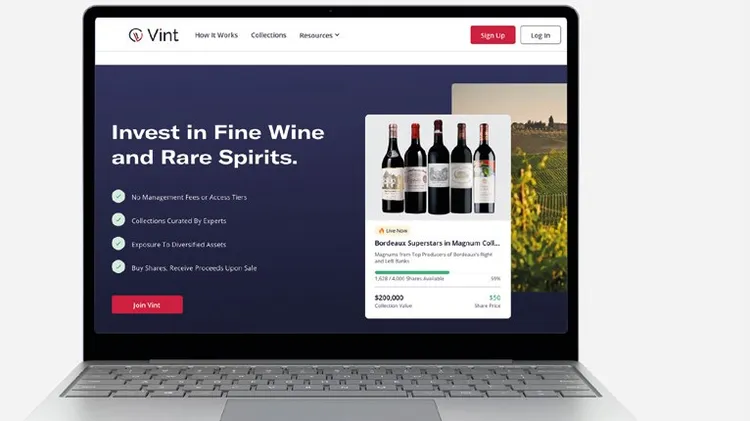Screen dimensions: 750x421
Task: Click the vineyard background photo
Action: [539, 188]
